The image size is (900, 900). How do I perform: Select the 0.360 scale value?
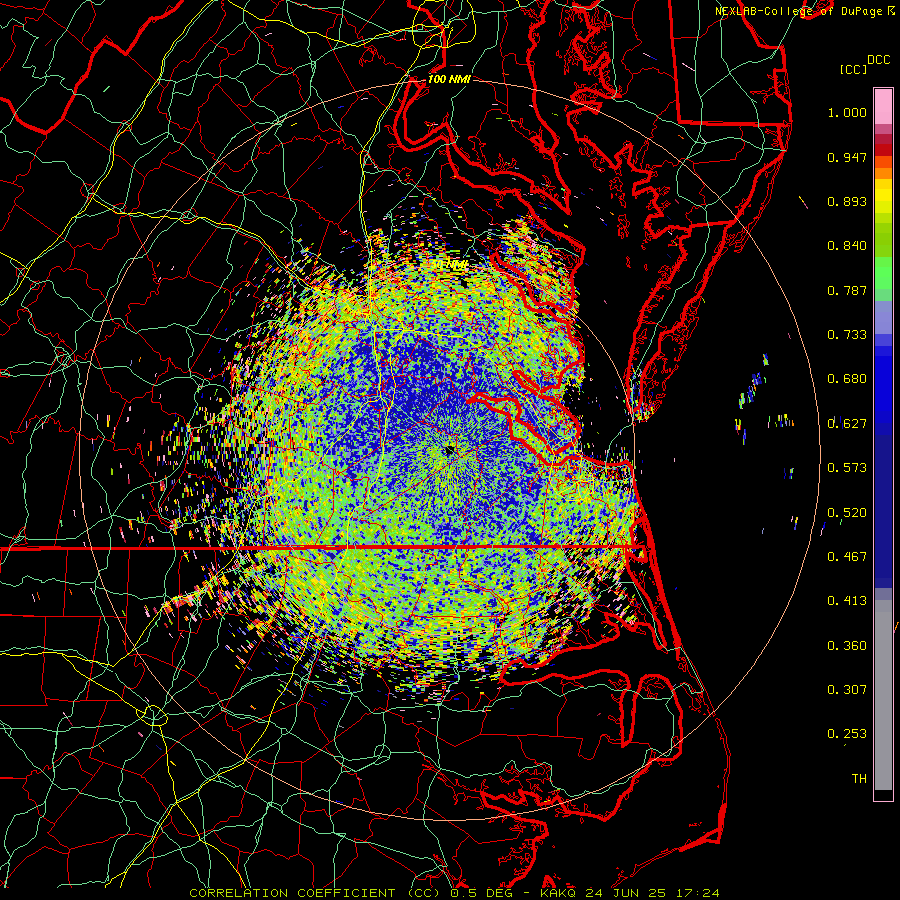tap(847, 646)
